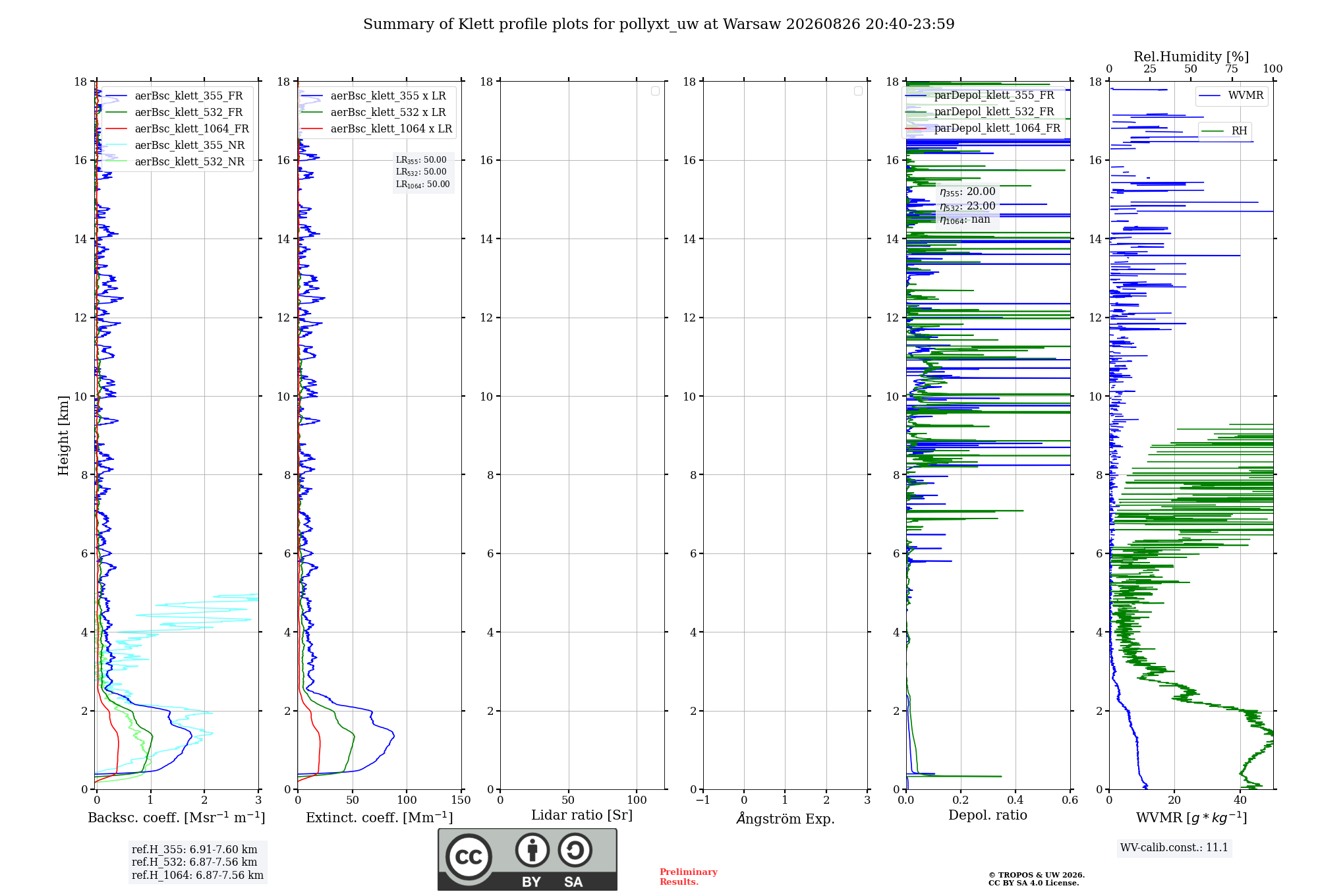Click the BY attribution person icon
This screenshot has height=896, width=1318.
(x=532, y=850)
